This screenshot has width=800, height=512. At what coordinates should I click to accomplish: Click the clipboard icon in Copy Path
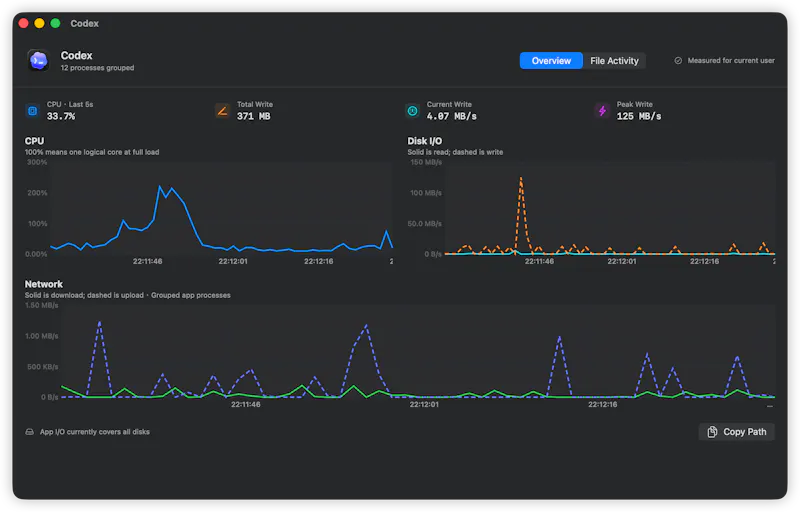tap(712, 432)
